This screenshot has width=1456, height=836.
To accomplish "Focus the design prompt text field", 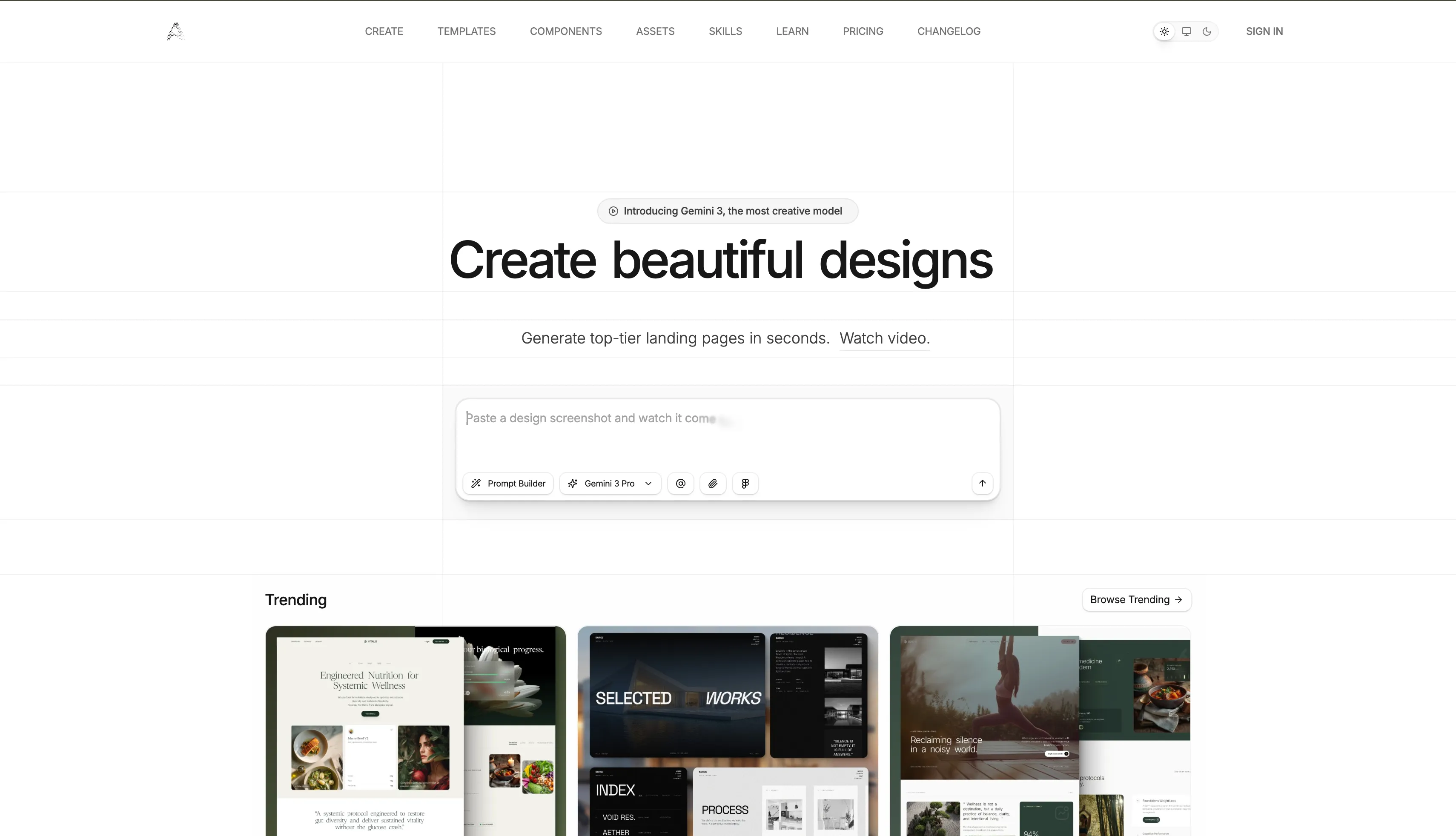I will (x=727, y=433).
